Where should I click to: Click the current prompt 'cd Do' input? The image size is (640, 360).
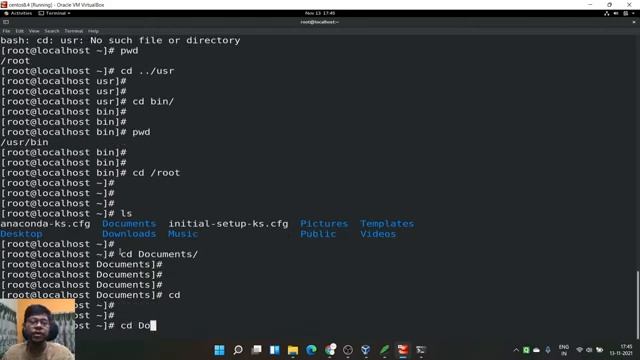[x=138, y=326]
